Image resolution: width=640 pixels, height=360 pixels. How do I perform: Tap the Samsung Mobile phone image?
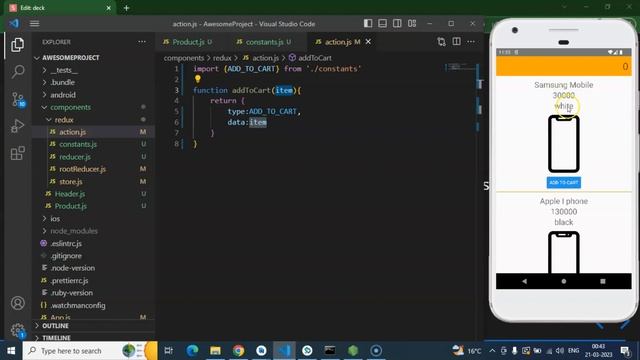(x=564, y=144)
